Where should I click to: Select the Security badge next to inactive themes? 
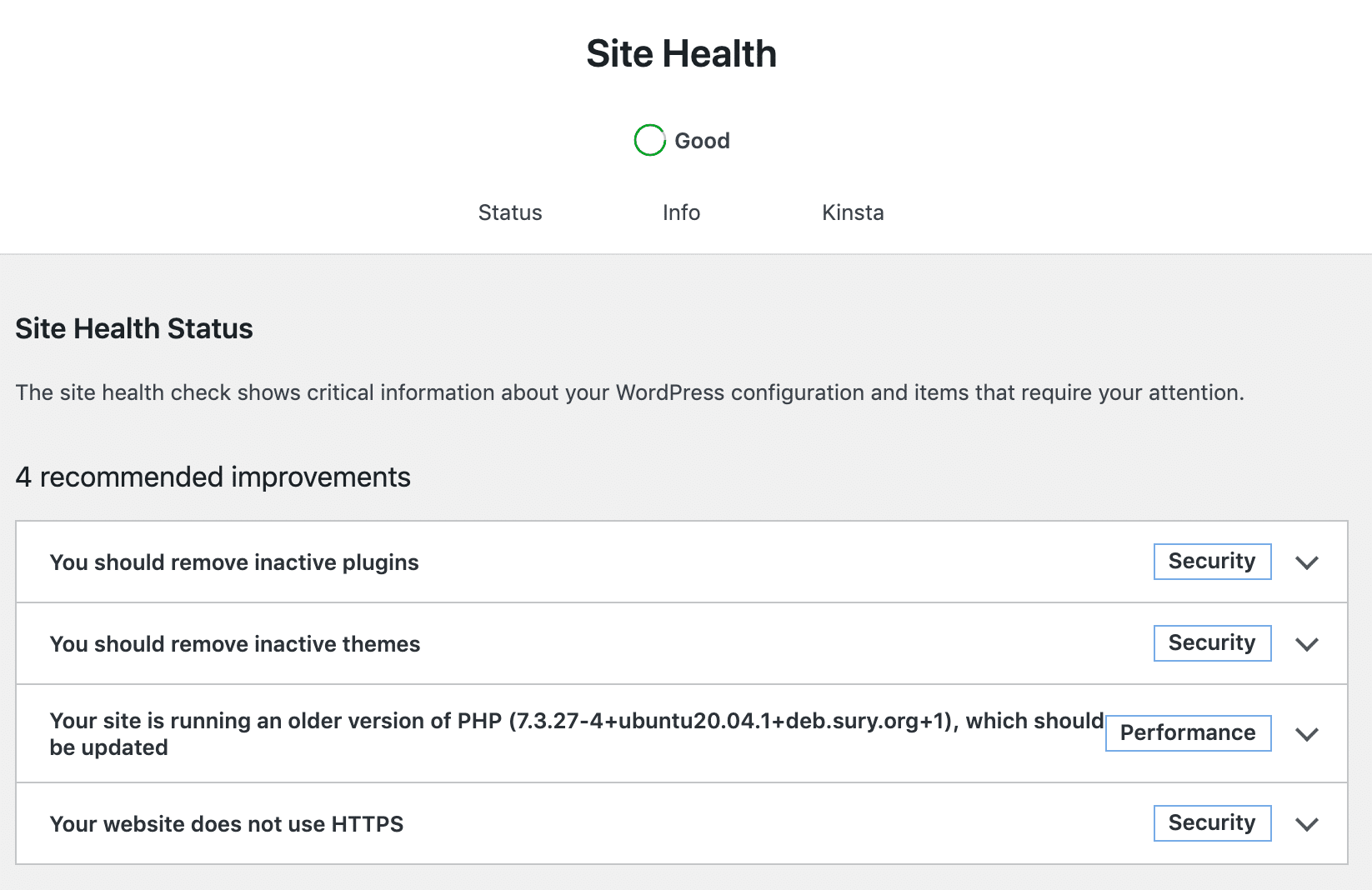click(x=1212, y=642)
